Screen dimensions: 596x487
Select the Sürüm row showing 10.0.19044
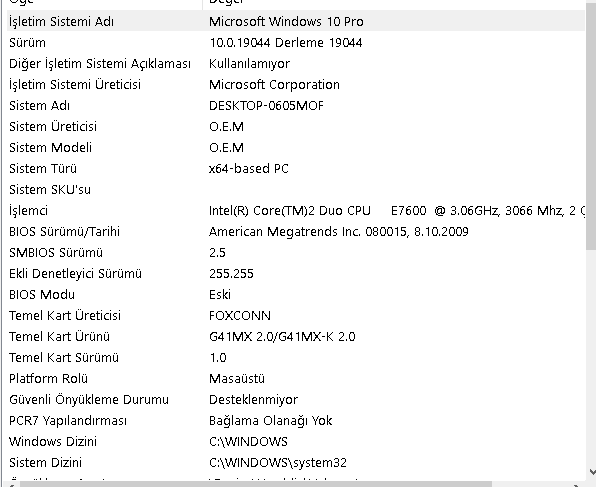coord(296,42)
